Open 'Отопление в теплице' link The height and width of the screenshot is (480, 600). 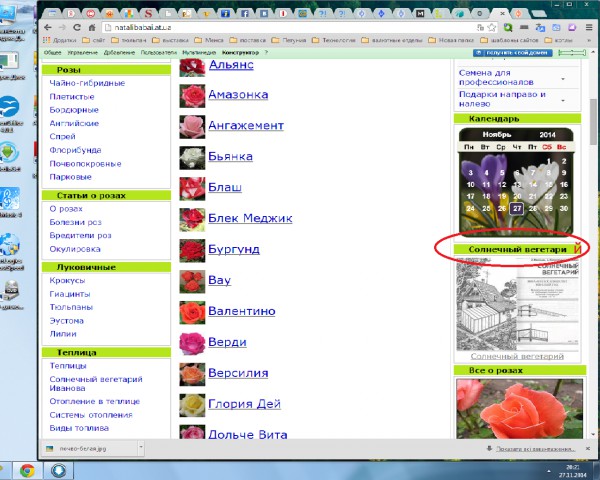95,401
